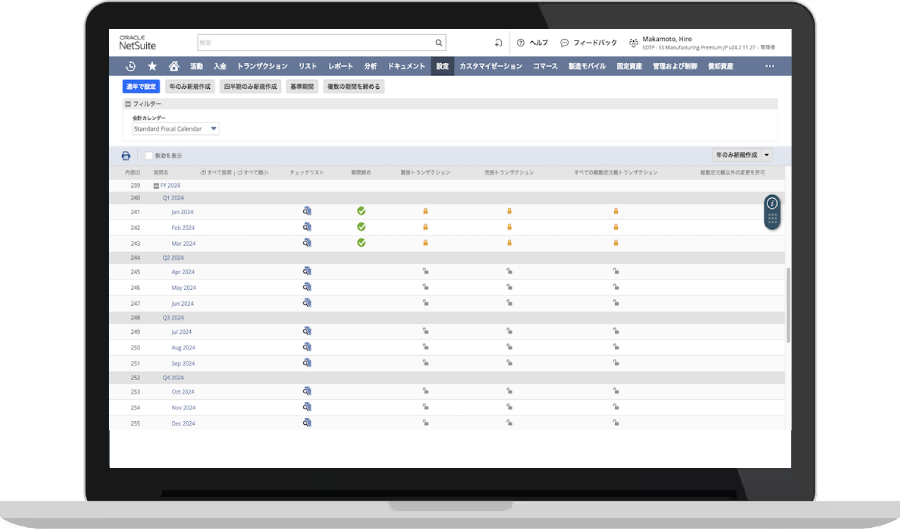Open the カスタマイゼーション menu
This screenshot has height=529, width=900.
pyautogui.click(x=491, y=66)
